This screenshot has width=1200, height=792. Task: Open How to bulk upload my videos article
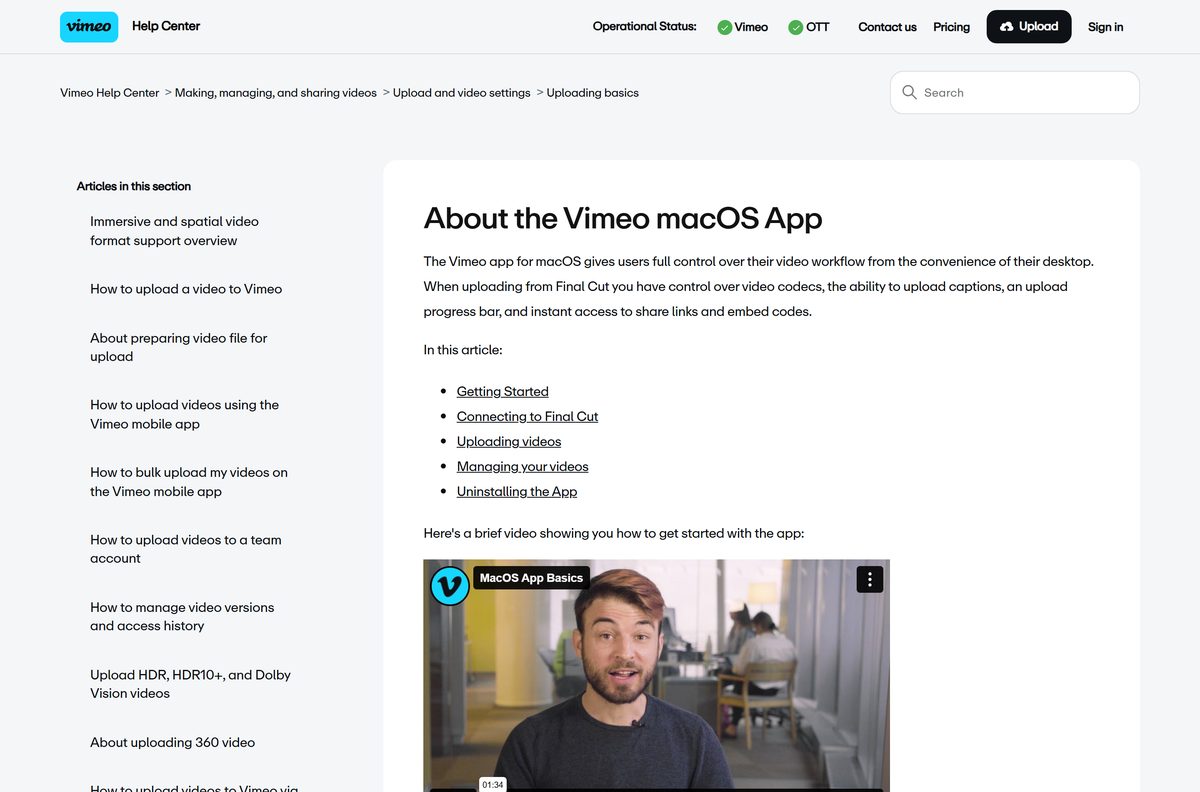click(x=189, y=482)
